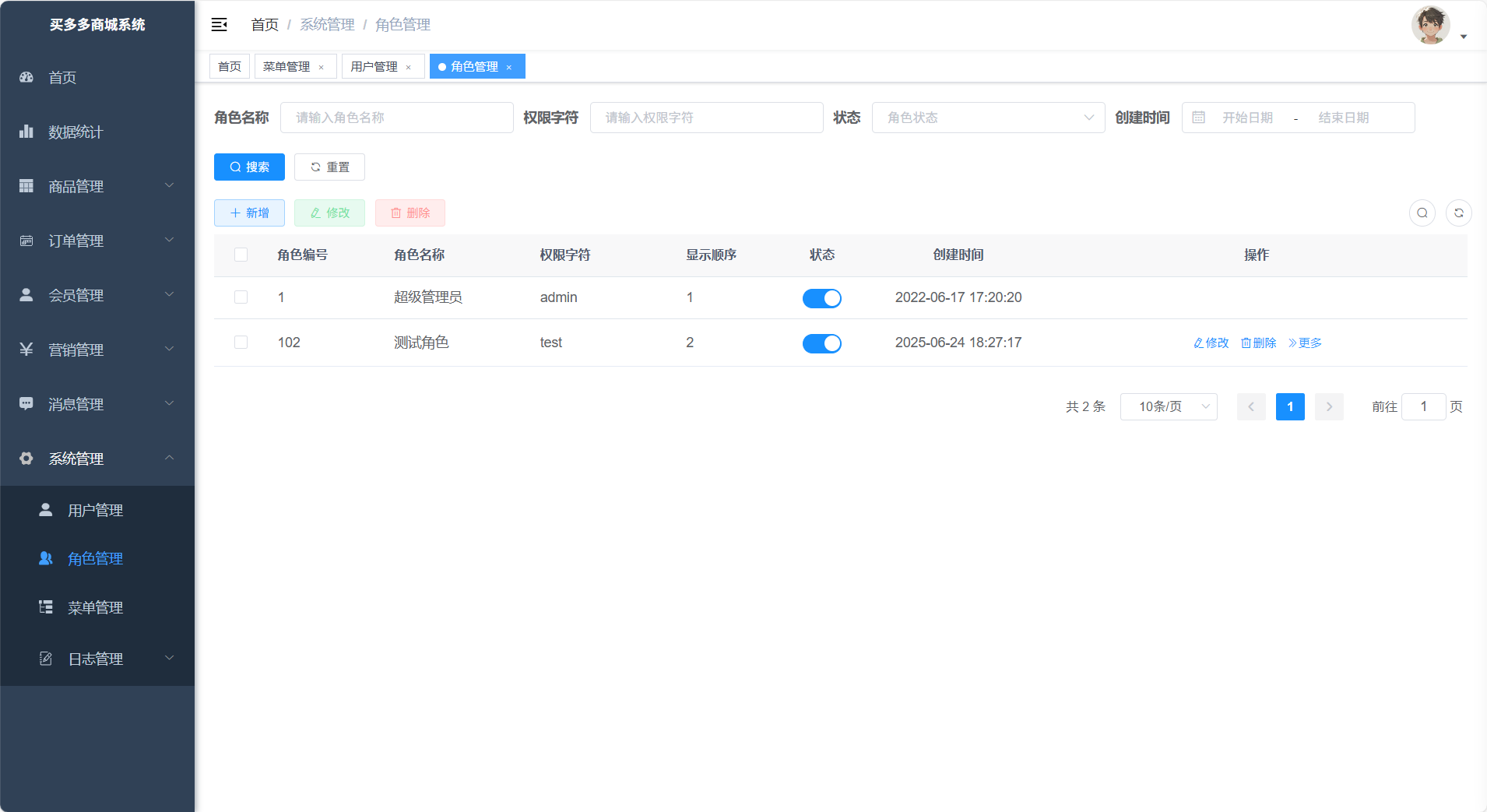Collapse sidebar with the hamburger icon
The image size is (1487, 812).
point(219,25)
